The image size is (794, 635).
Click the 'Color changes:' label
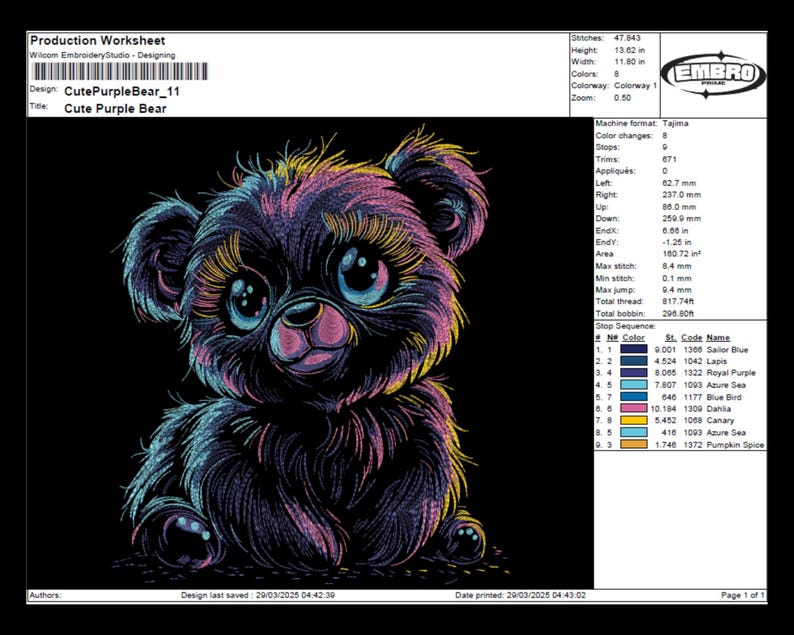tap(624, 135)
